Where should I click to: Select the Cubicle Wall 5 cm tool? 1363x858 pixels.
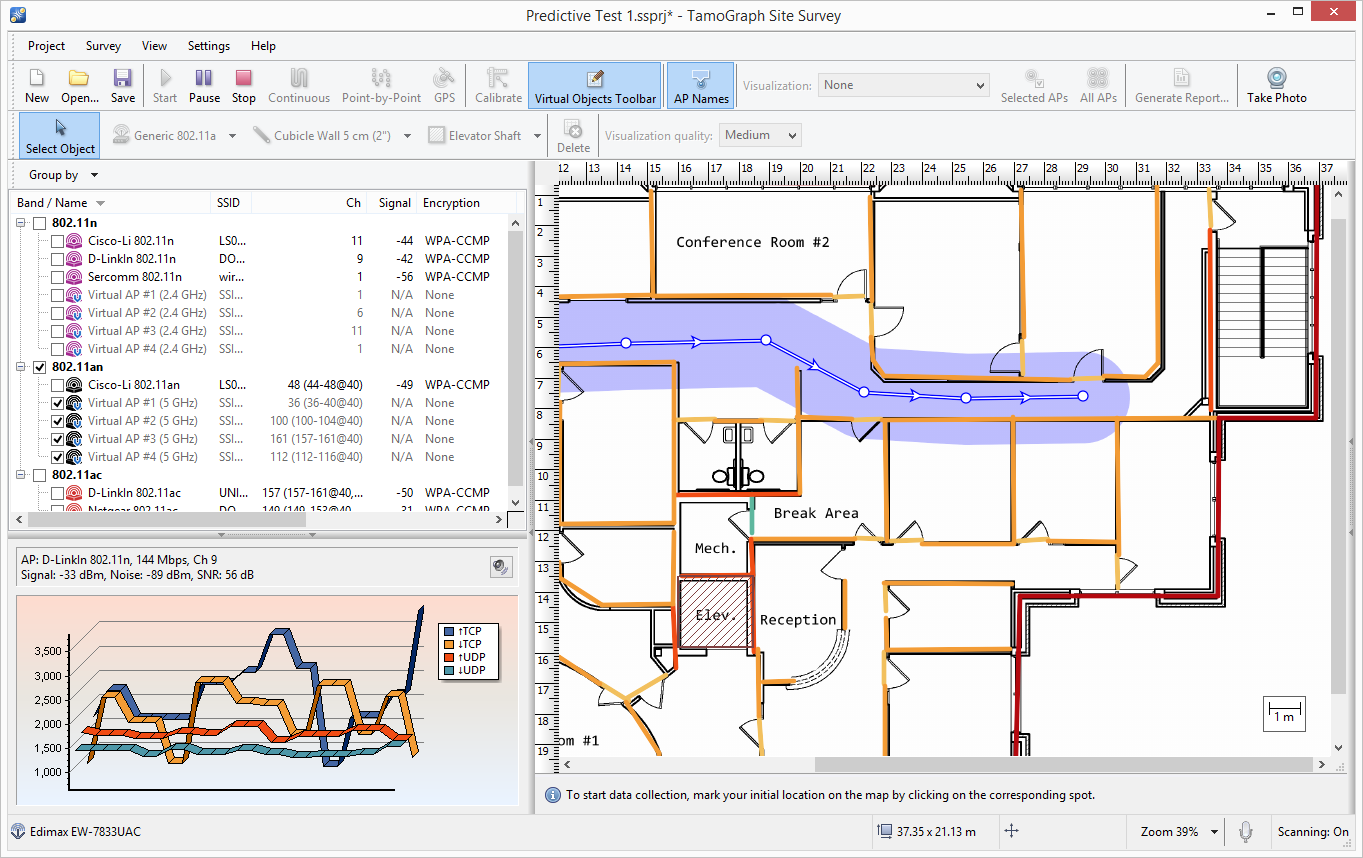pyautogui.click(x=323, y=135)
